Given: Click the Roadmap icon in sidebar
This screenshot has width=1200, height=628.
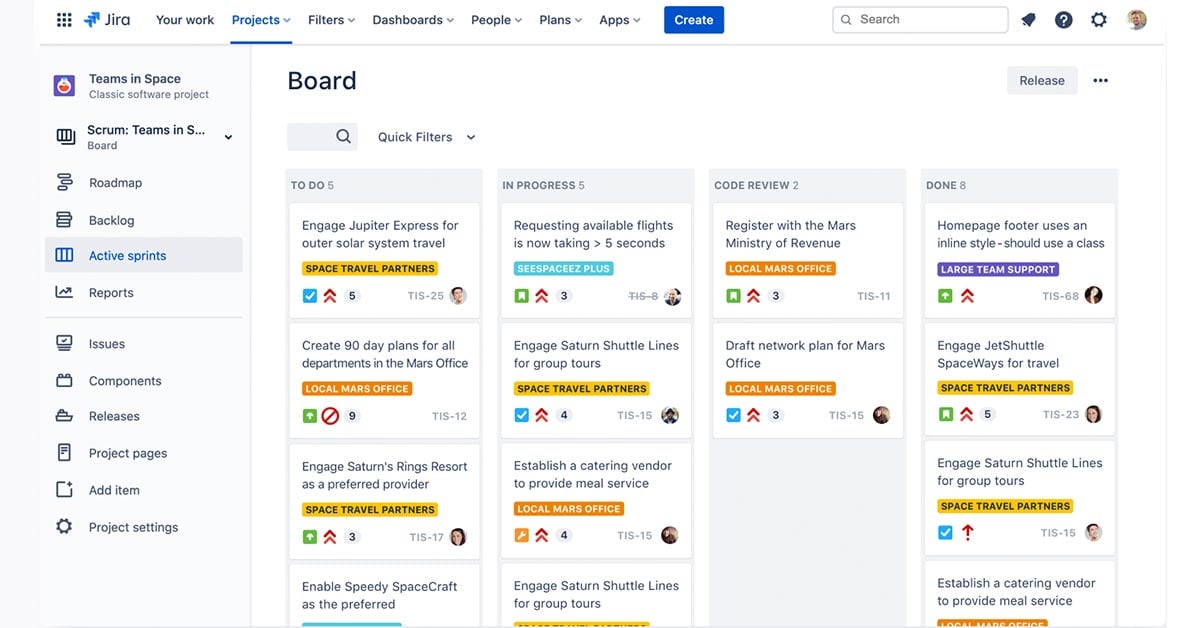Looking at the screenshot, I should pos(65,182).
